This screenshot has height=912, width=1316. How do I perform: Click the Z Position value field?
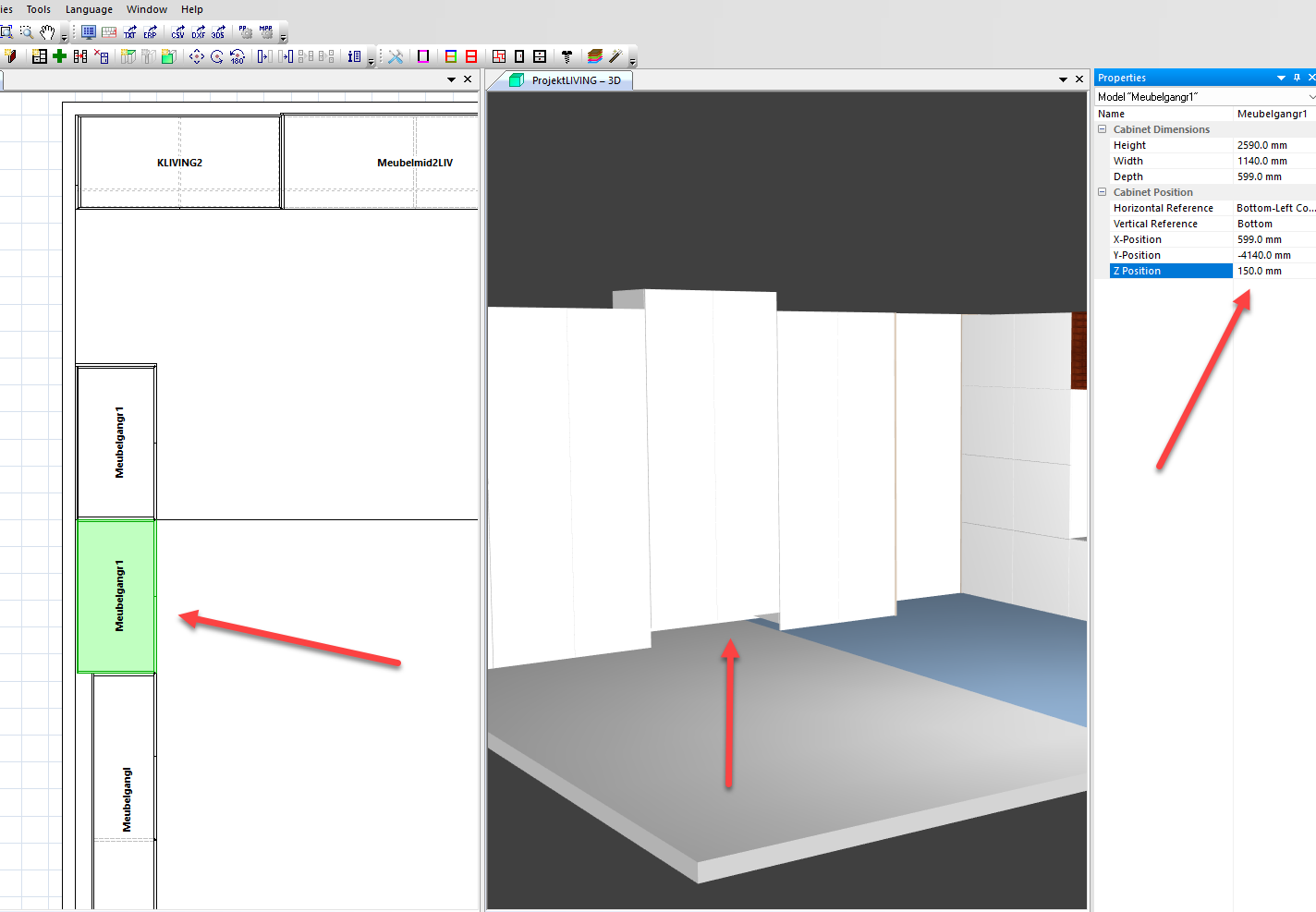[x=1273, y=271]
